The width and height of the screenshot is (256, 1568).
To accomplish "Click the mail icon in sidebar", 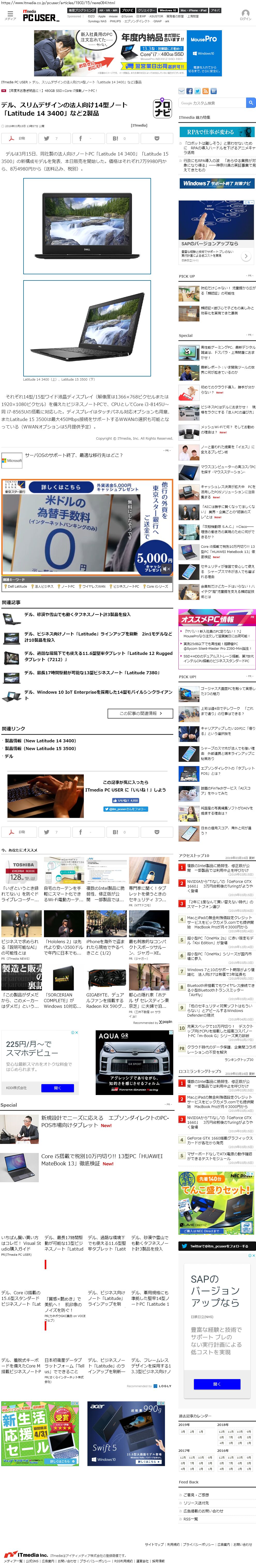I will [181, 91].
